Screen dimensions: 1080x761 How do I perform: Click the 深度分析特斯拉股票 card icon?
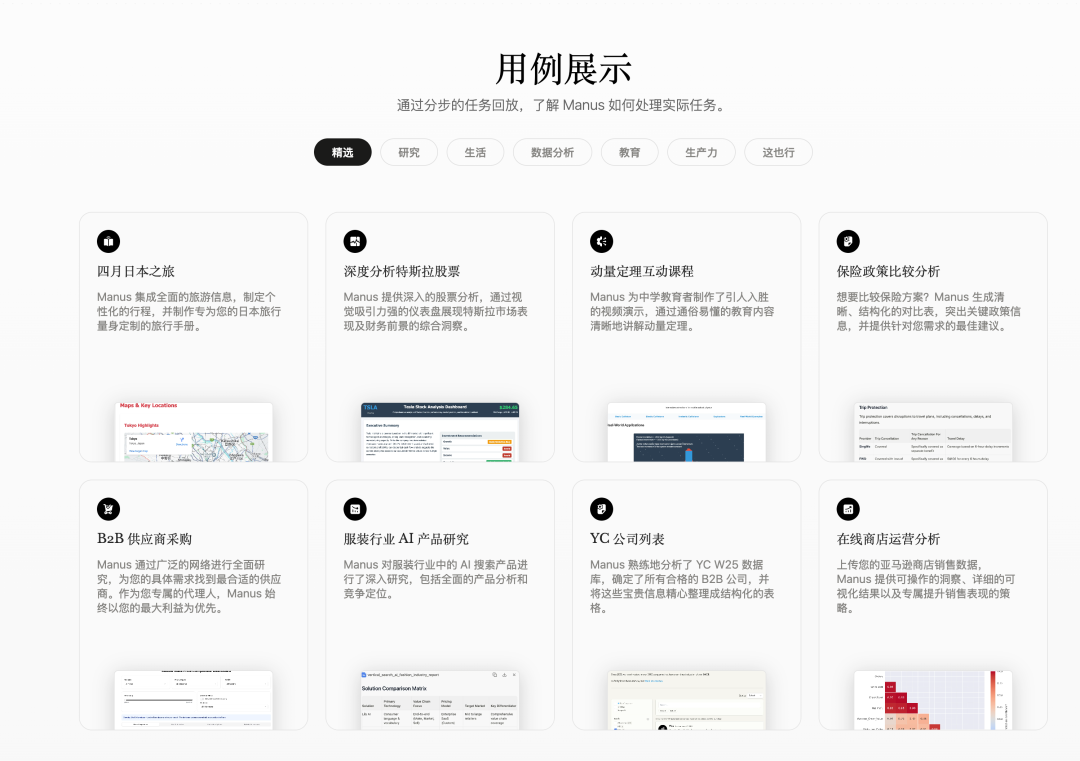tap(355, 241)
